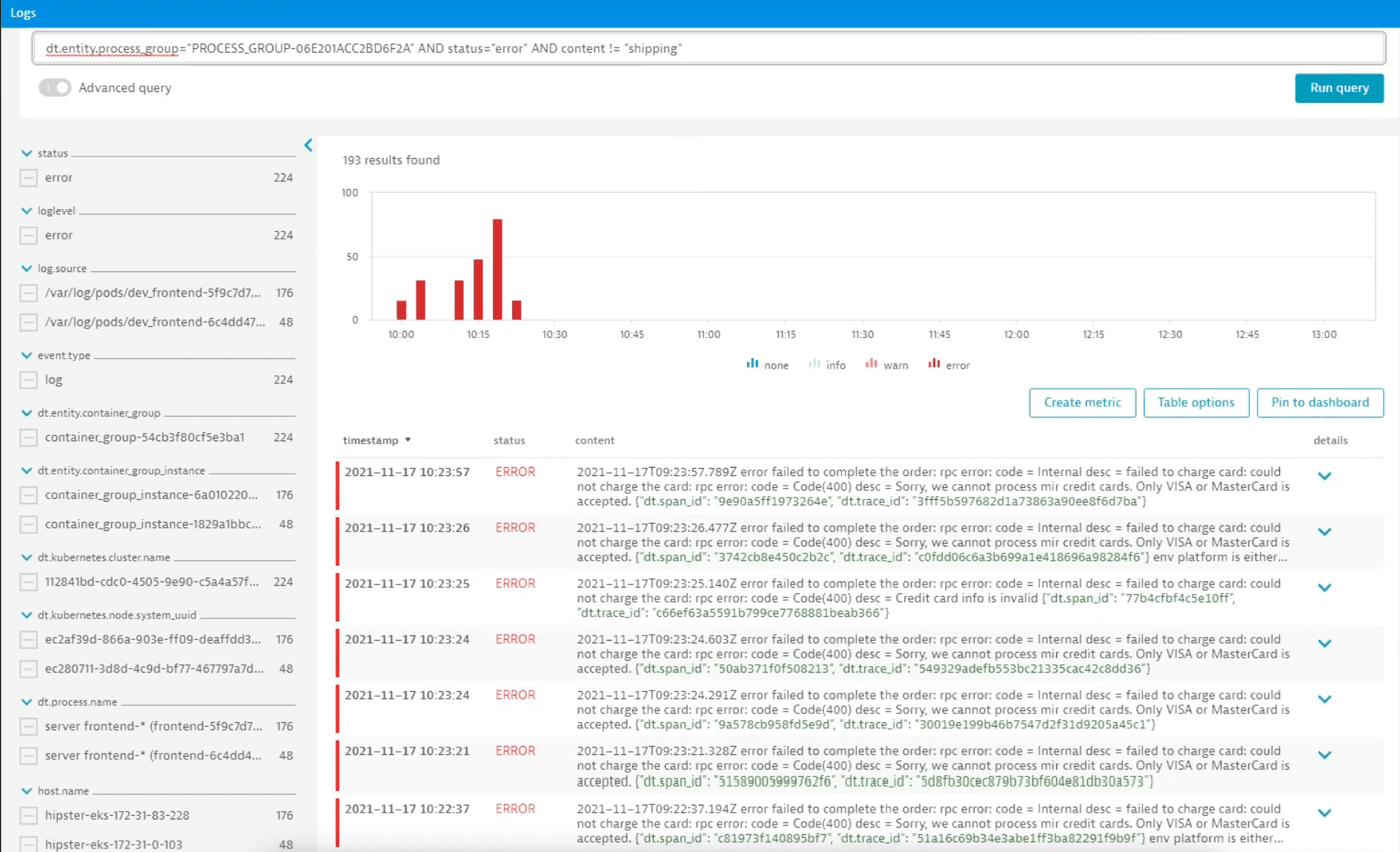
Task: Click the Create metric button
Action: (1082, 403)
